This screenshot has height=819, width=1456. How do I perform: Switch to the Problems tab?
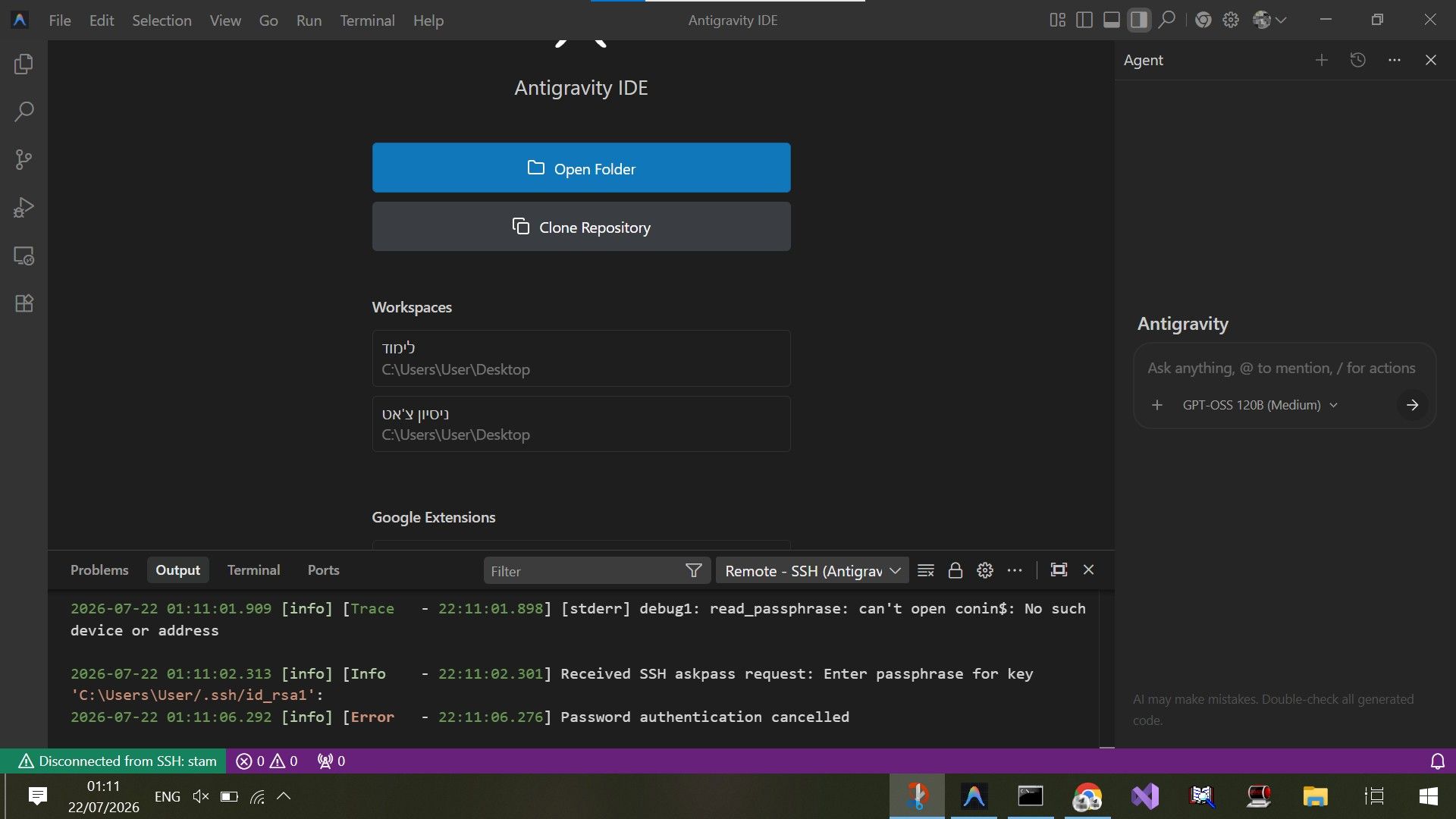pos(99,570)
